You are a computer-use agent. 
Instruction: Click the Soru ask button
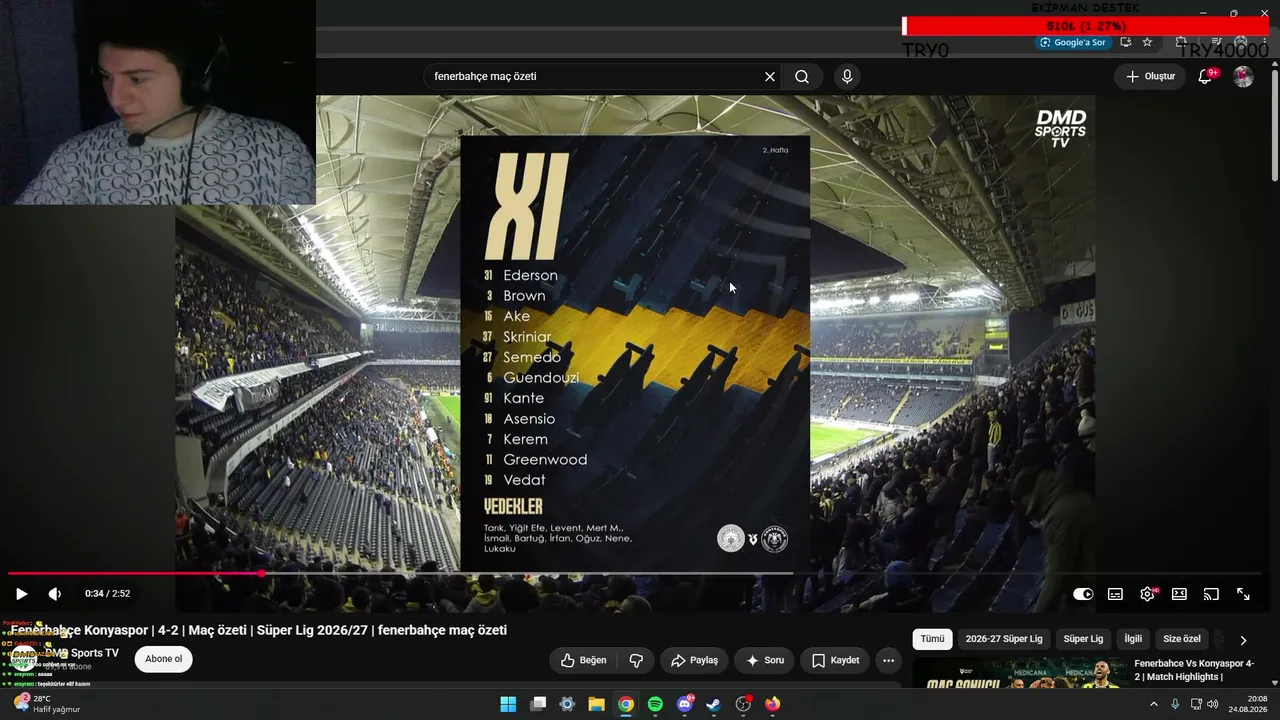tap(765, 660)
